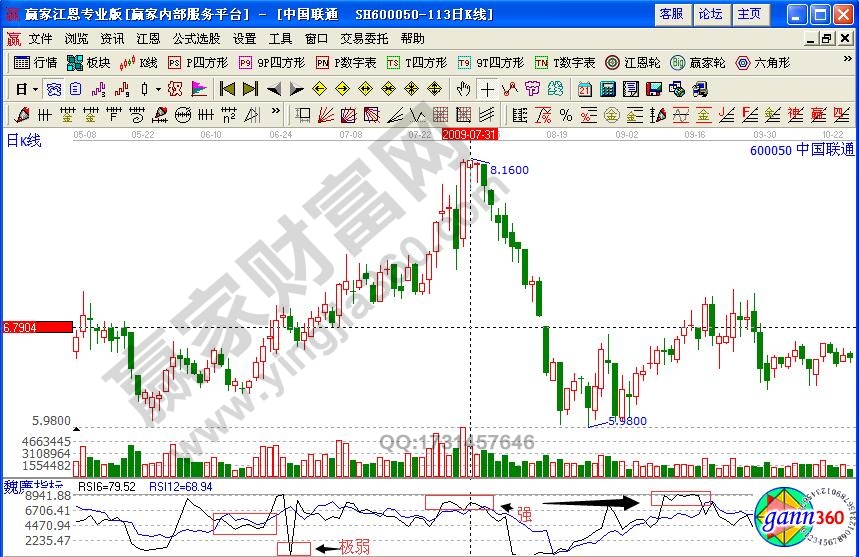Click the calendar date icon
Viewport: 859px width, 557px height.
point(585,88)
